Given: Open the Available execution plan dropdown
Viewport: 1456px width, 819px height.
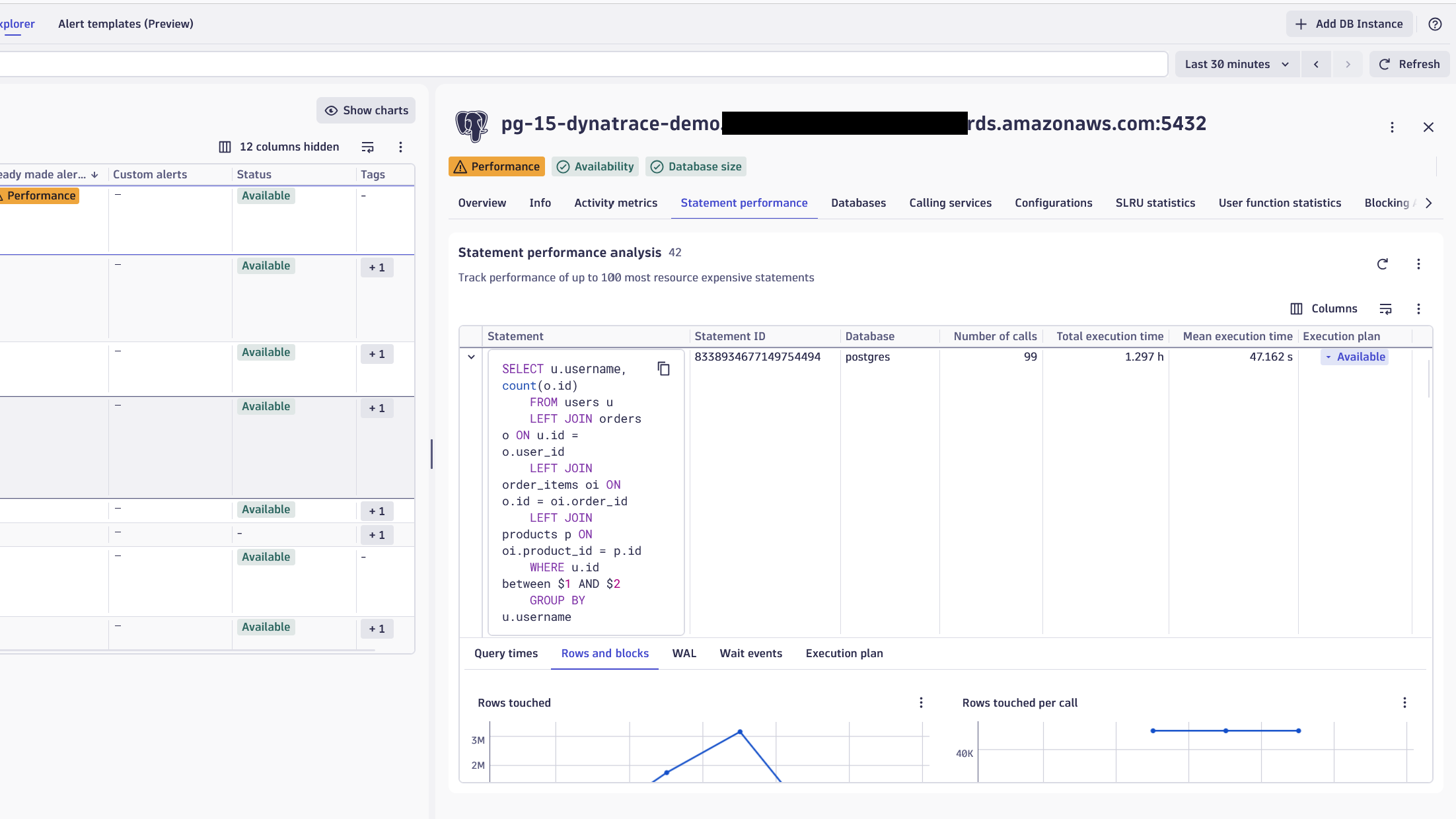Looking at the screenshot, I should pyautogui.click(x=1354, y=357).
